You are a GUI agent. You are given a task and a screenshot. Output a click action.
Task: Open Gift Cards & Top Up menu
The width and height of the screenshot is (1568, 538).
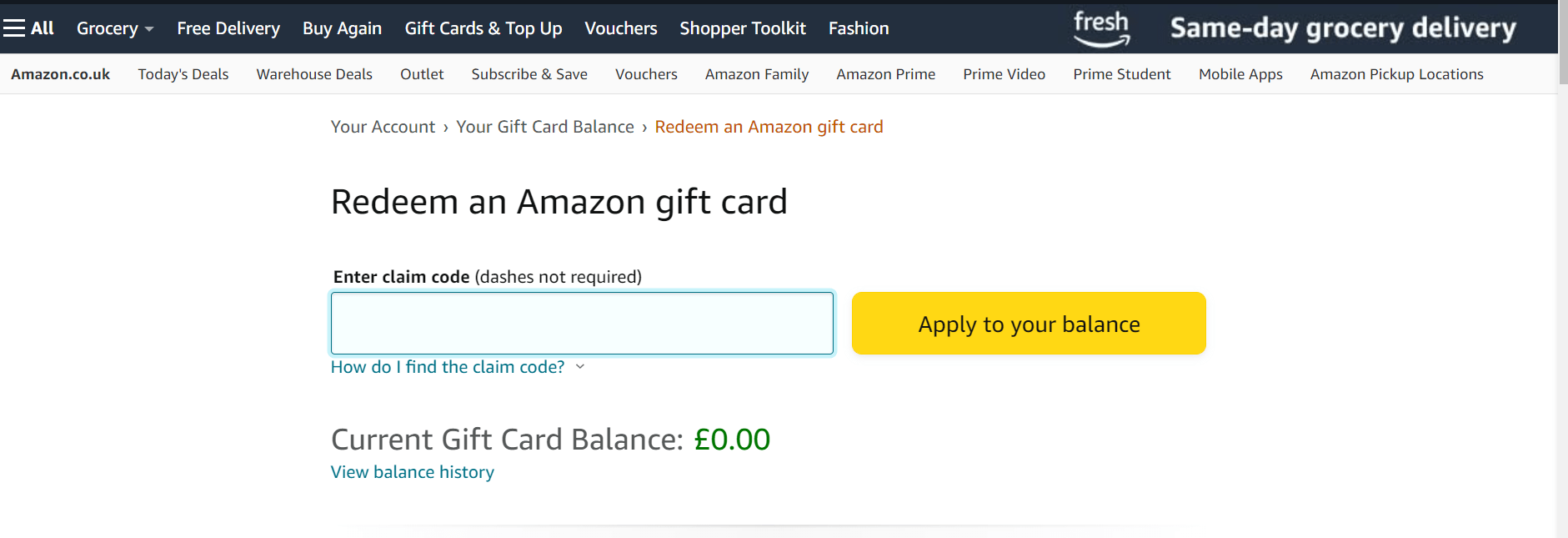click(483, 28)
